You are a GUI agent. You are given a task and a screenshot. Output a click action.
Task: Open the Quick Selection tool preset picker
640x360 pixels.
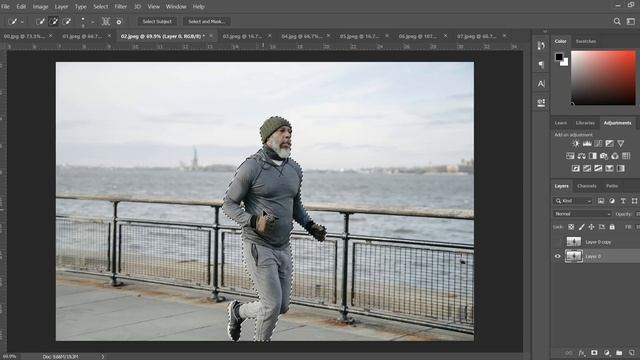(16, 22)
